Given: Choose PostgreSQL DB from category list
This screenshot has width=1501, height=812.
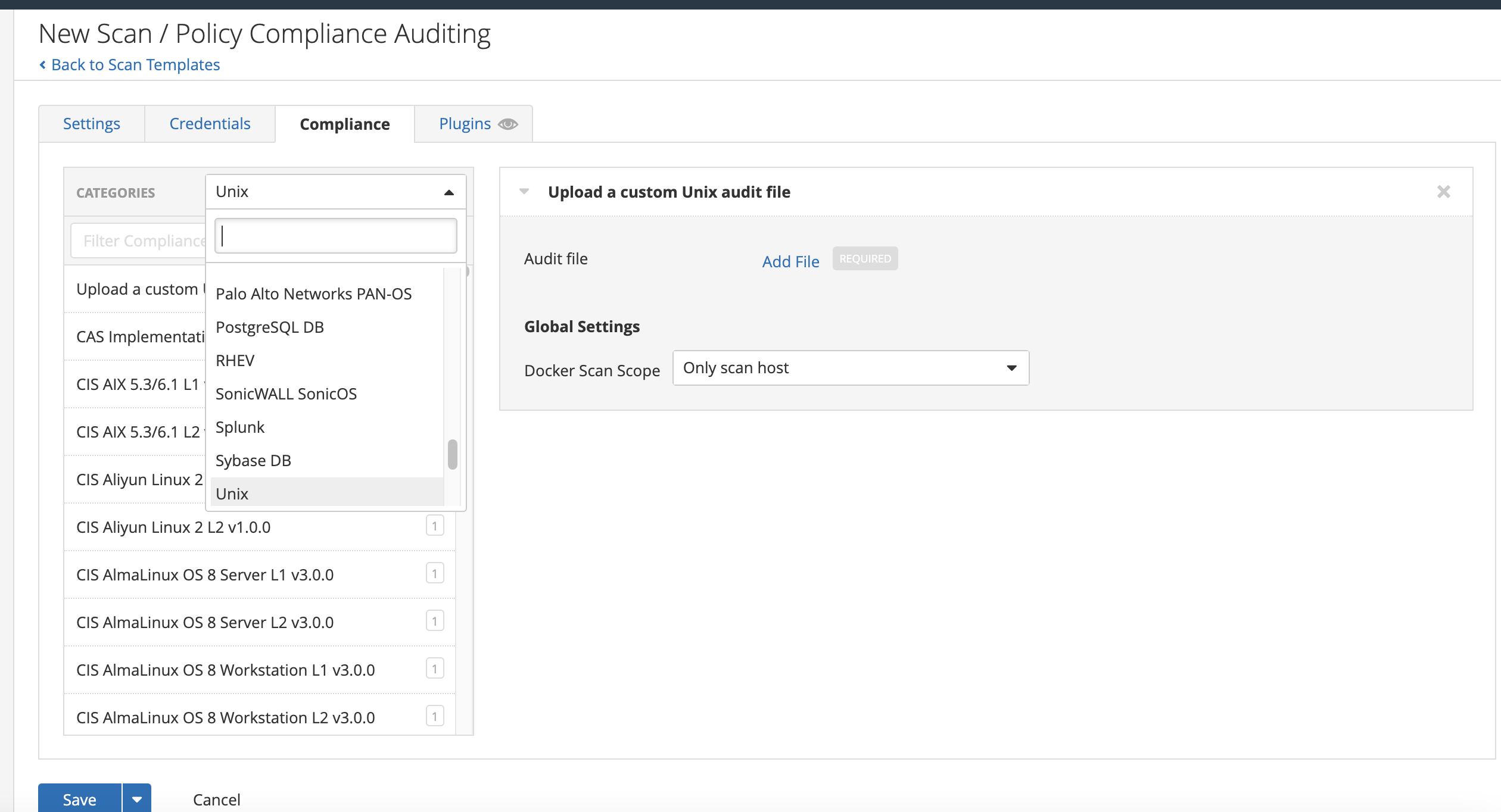Looking at the screenshot, I should coord(327,327).
